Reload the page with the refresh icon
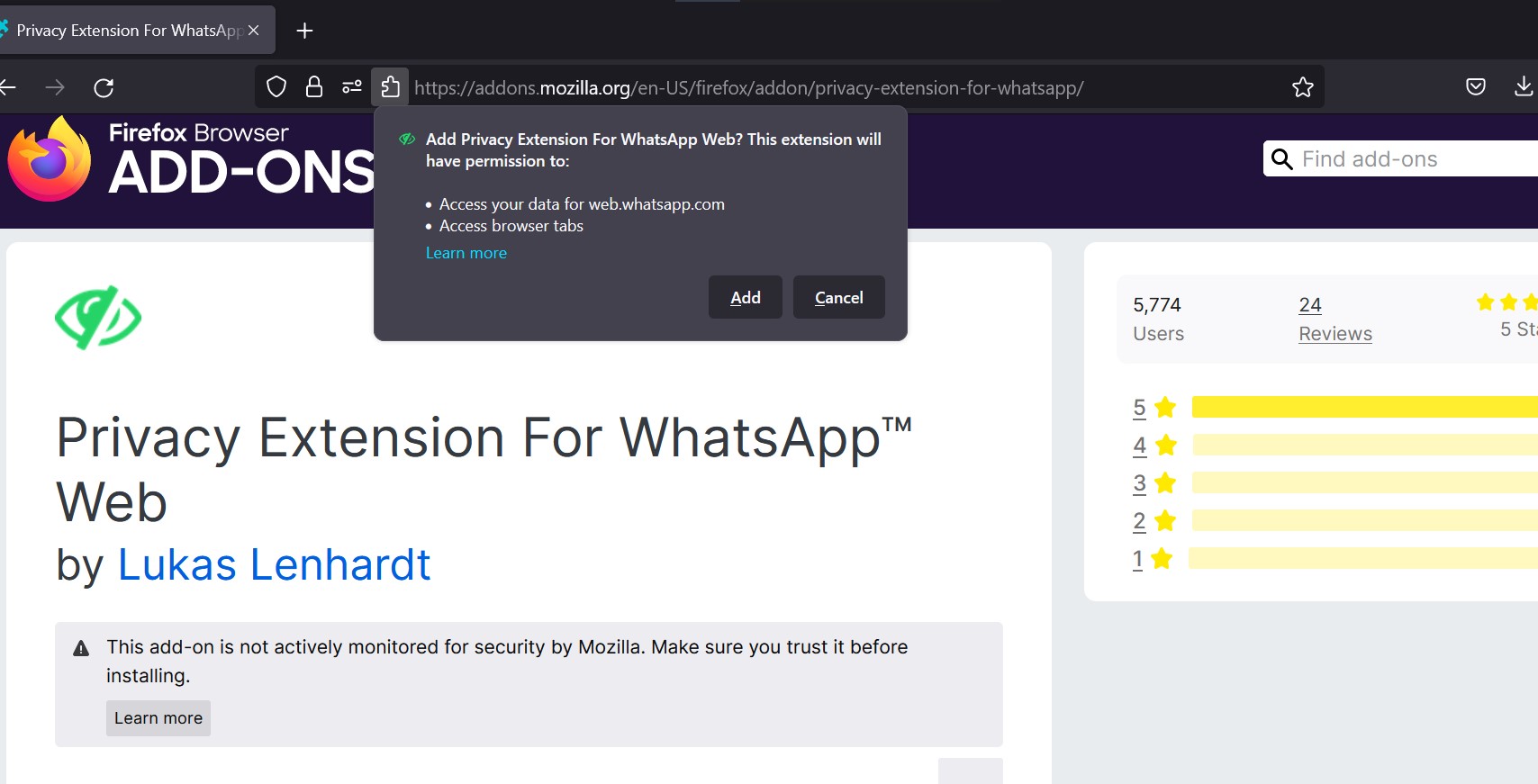Image resolution: width=1538 pixels, height=784 pixels. click(x=104, y=87)
